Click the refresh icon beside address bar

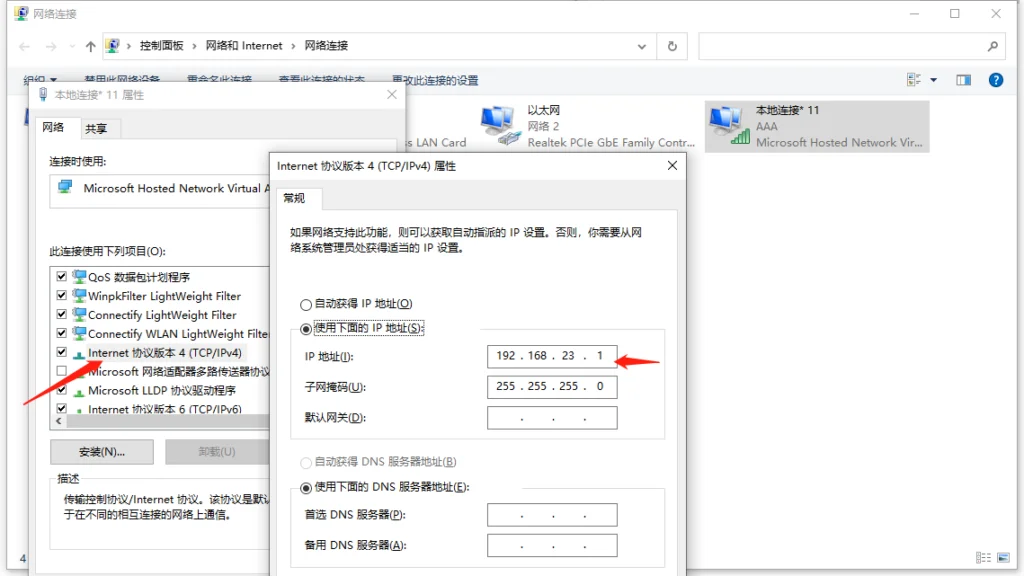pyautogui.click(x=672, y=46)
